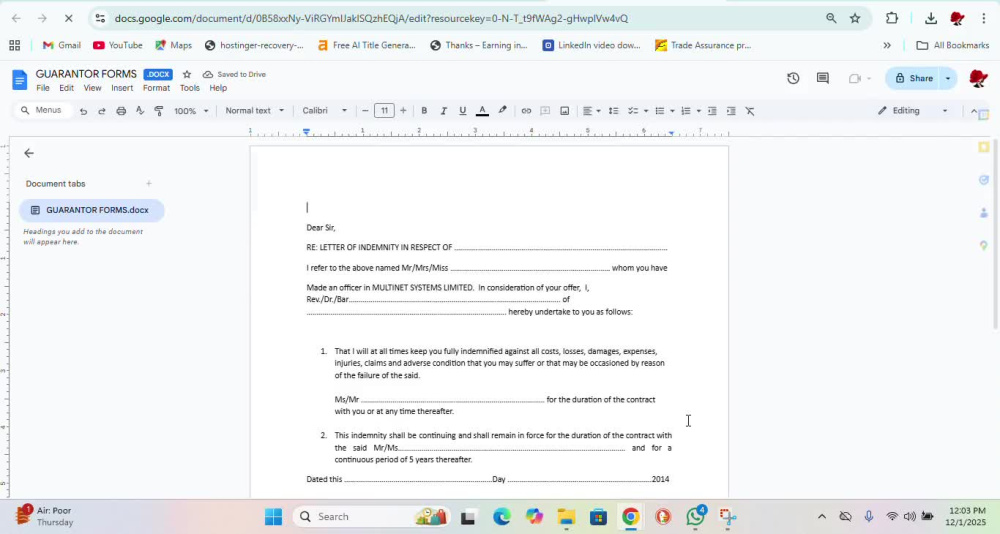Screen dimensions: 1000x534
Task: Open WhatsApp from the taskbar
Action: pyautogui.click(x=696, y=516)
